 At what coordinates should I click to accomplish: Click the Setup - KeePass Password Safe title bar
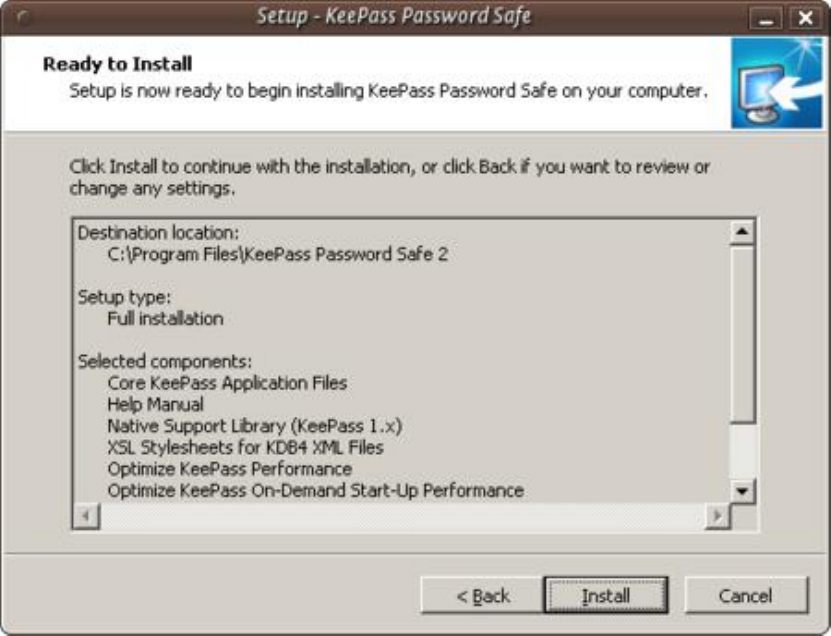pos(393,17)
